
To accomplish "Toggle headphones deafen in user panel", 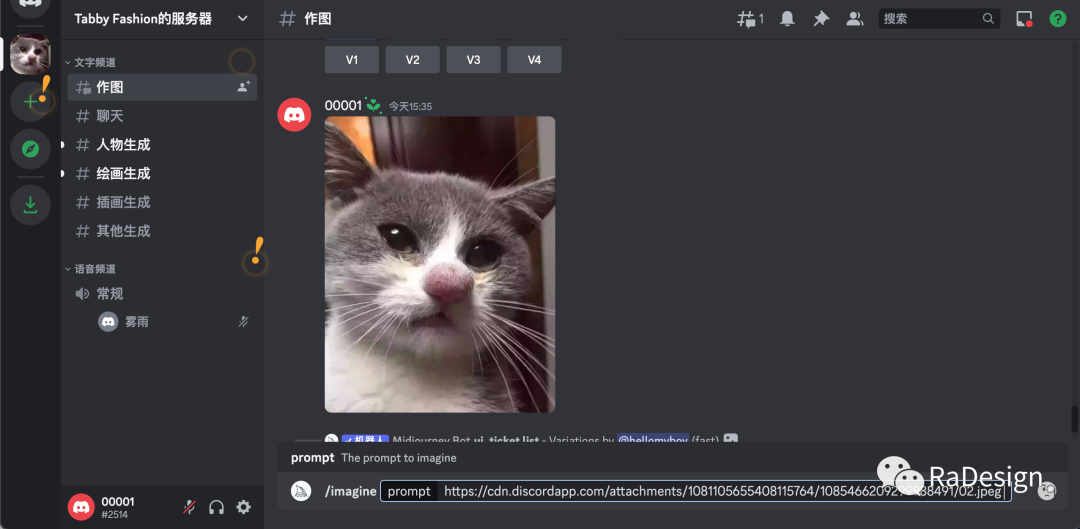I will coord(216,508).
